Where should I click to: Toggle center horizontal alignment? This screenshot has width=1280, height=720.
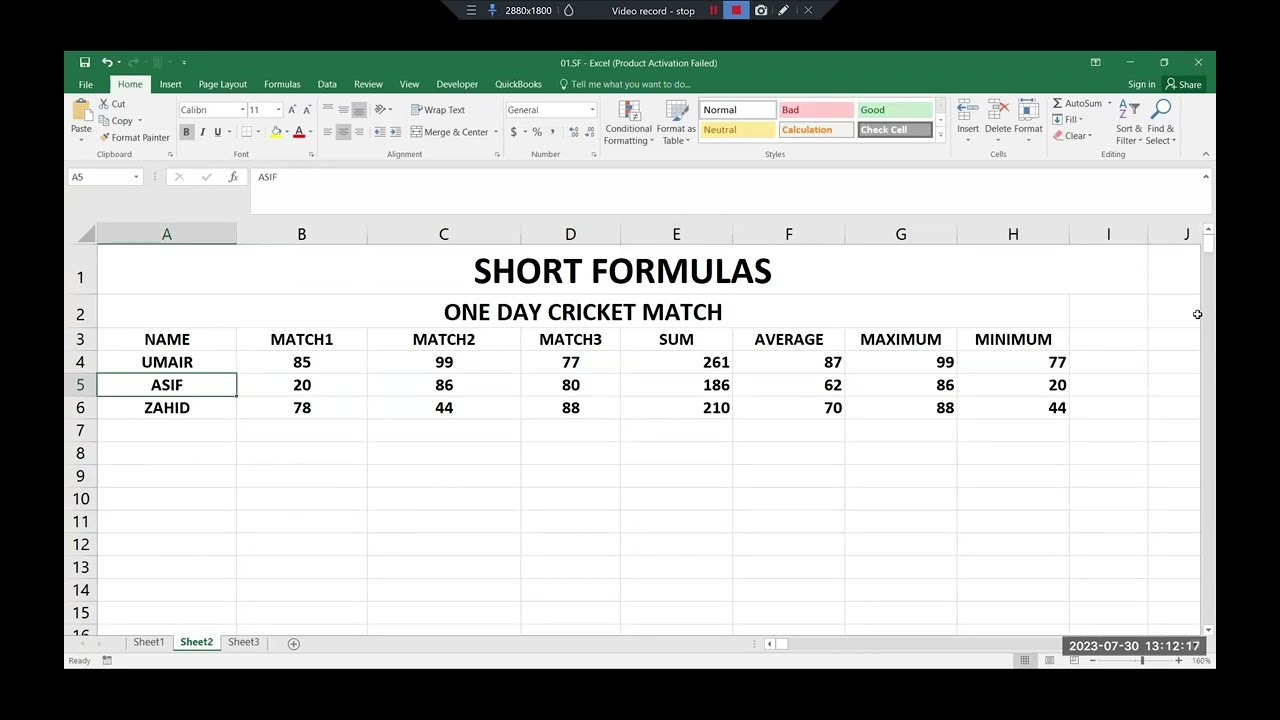click(x=343, y=132)
